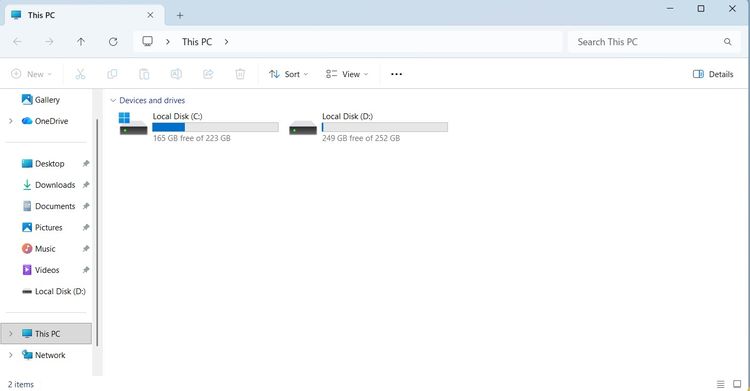Viewport: 750px width, 391px height.
Task: Click the '2 items' status text
Action: [21, 384]
